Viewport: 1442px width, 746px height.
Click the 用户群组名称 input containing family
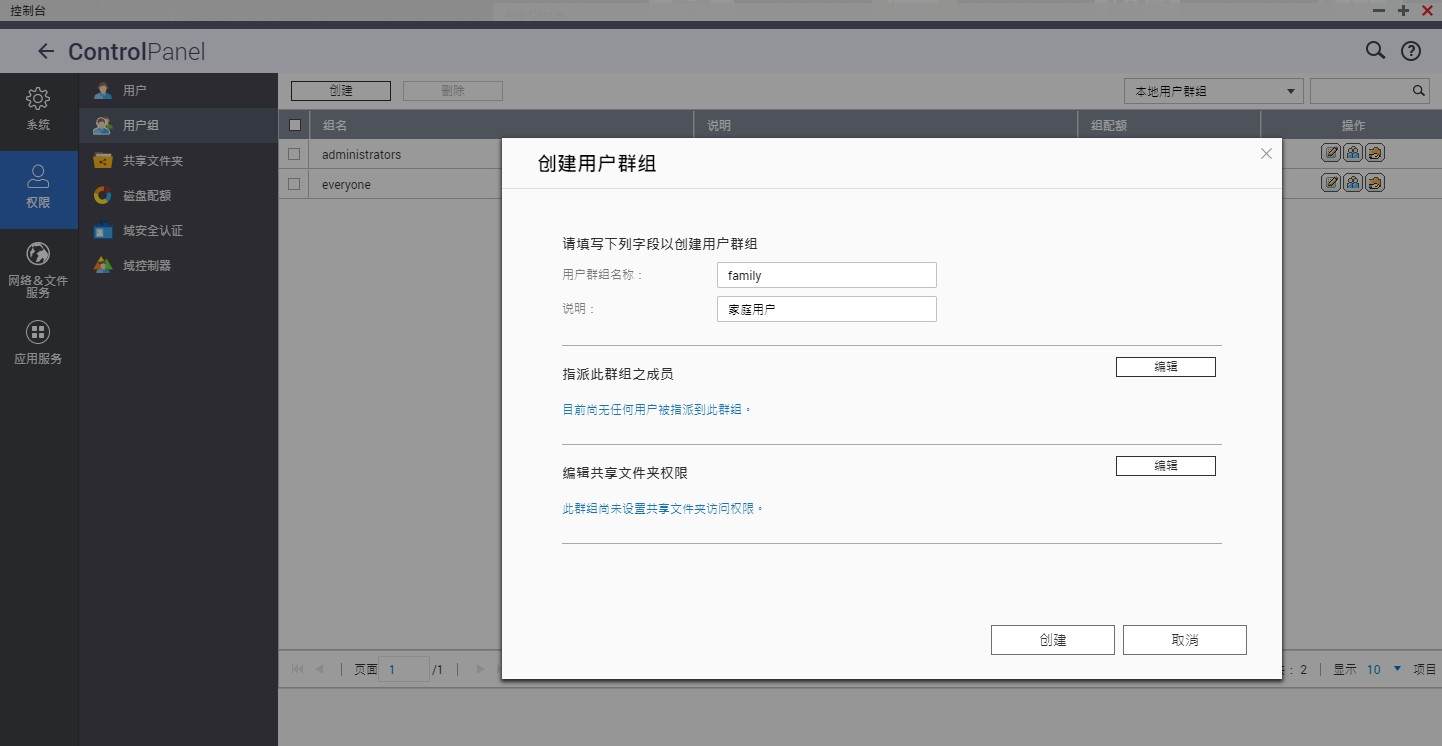pos(826,274)
